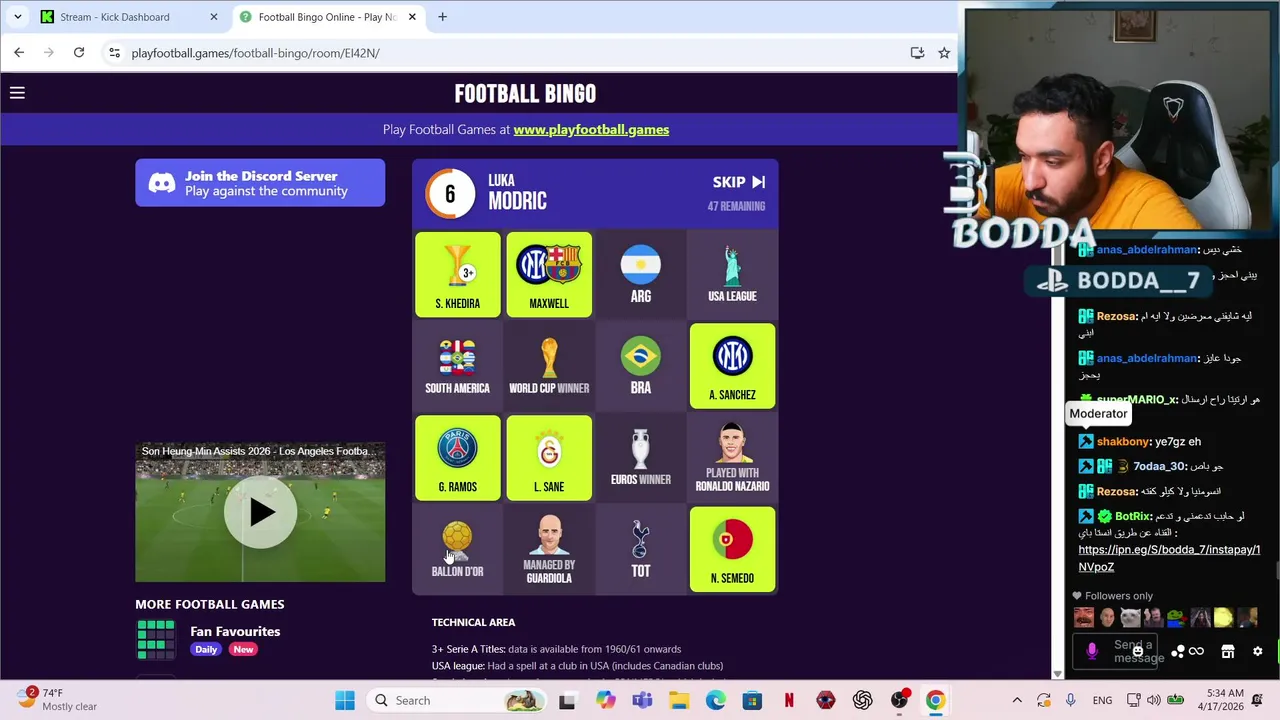Open the chat shop storefront icon
1280x720 pixels.
(1228, 652)
